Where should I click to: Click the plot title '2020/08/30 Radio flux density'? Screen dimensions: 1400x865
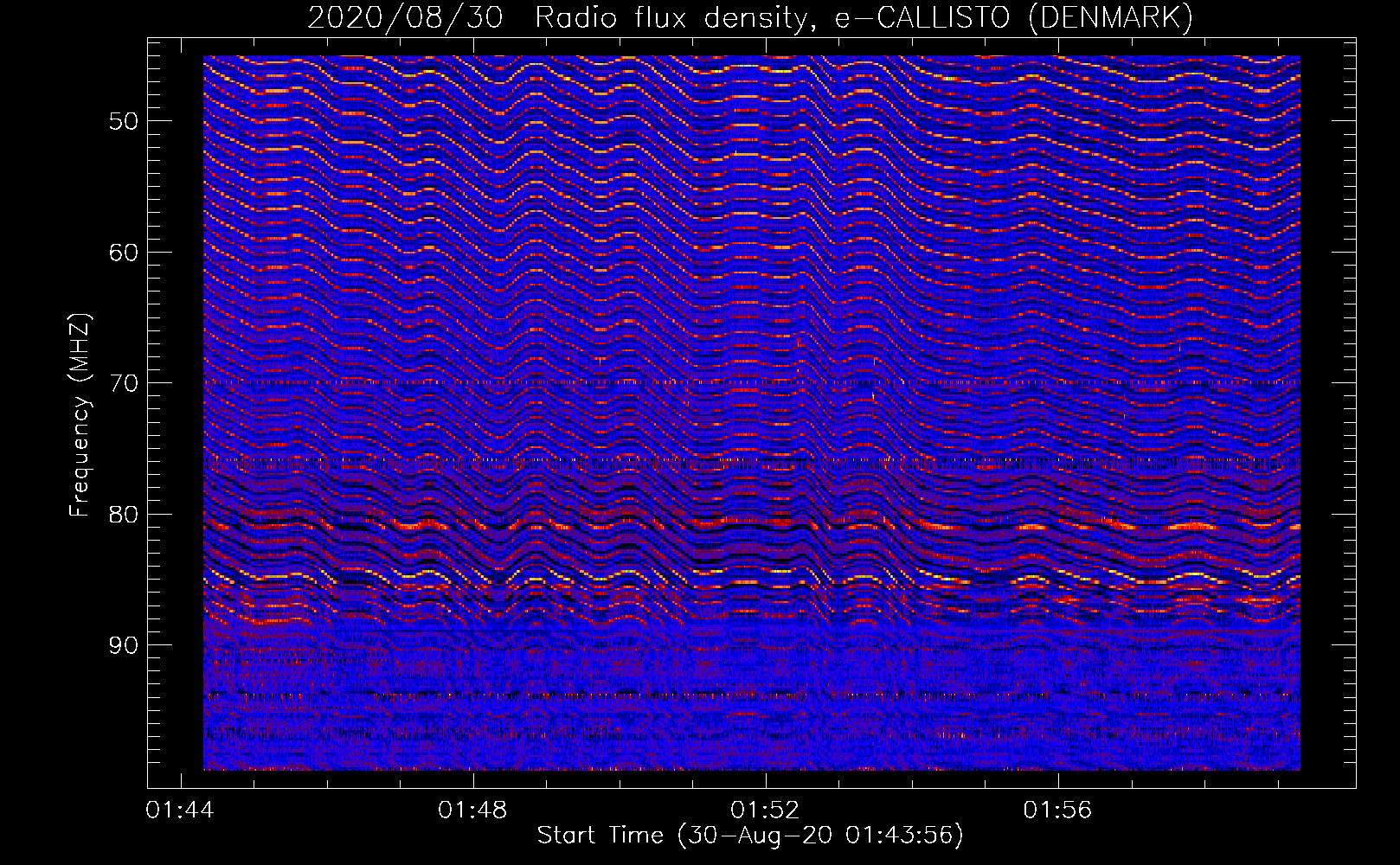[x=751, y=17]
